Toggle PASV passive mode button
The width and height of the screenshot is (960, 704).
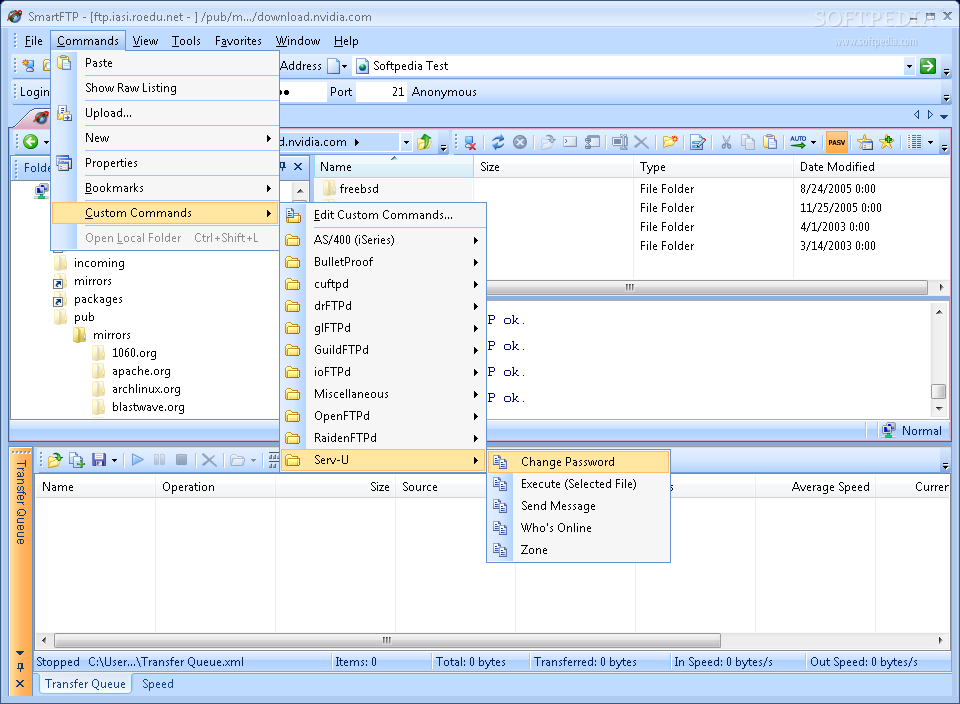[x=836, y=142]
